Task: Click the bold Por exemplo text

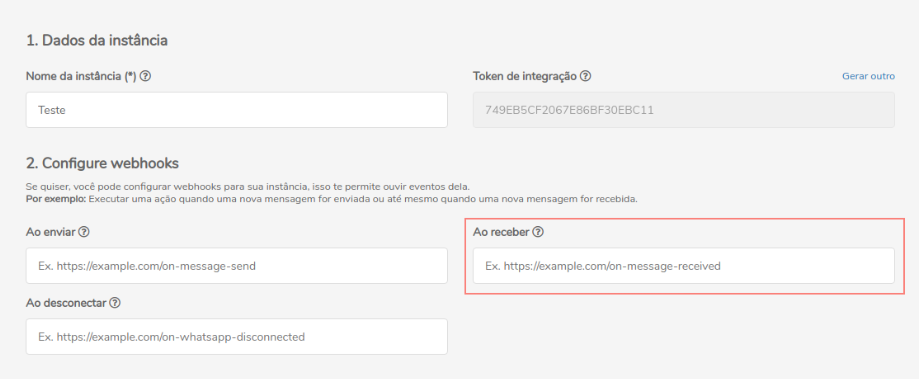Action: 56,199
